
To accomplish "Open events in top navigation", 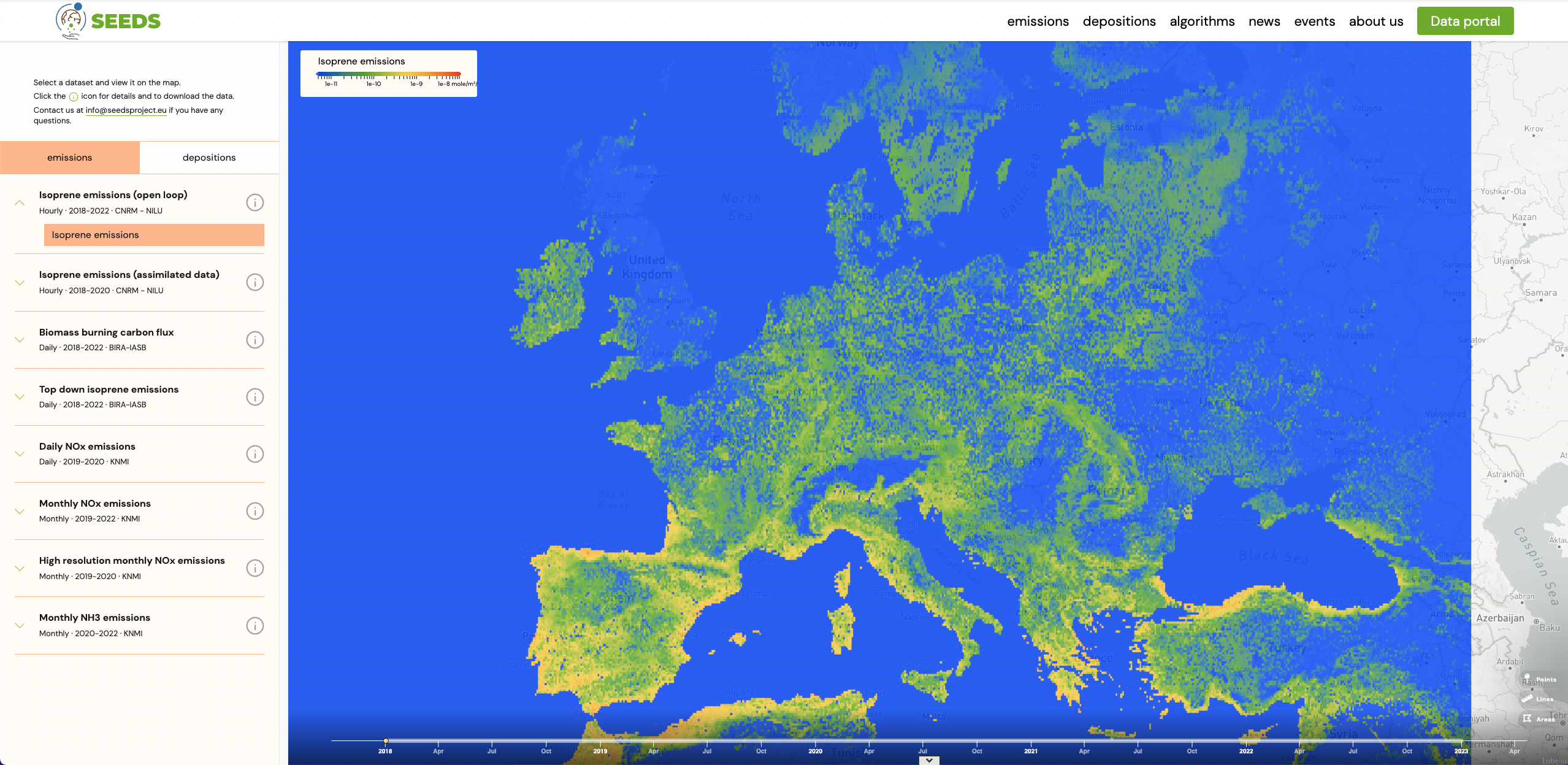I will [1314, 21].
